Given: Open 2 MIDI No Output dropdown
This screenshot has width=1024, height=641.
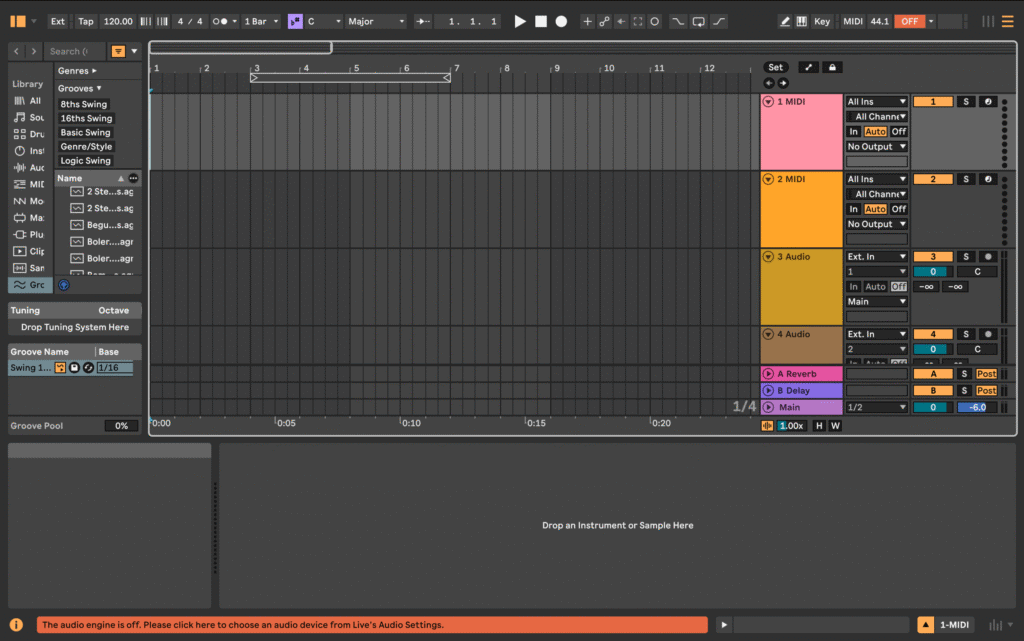Looking at the screenshot, I should (876, 224).
